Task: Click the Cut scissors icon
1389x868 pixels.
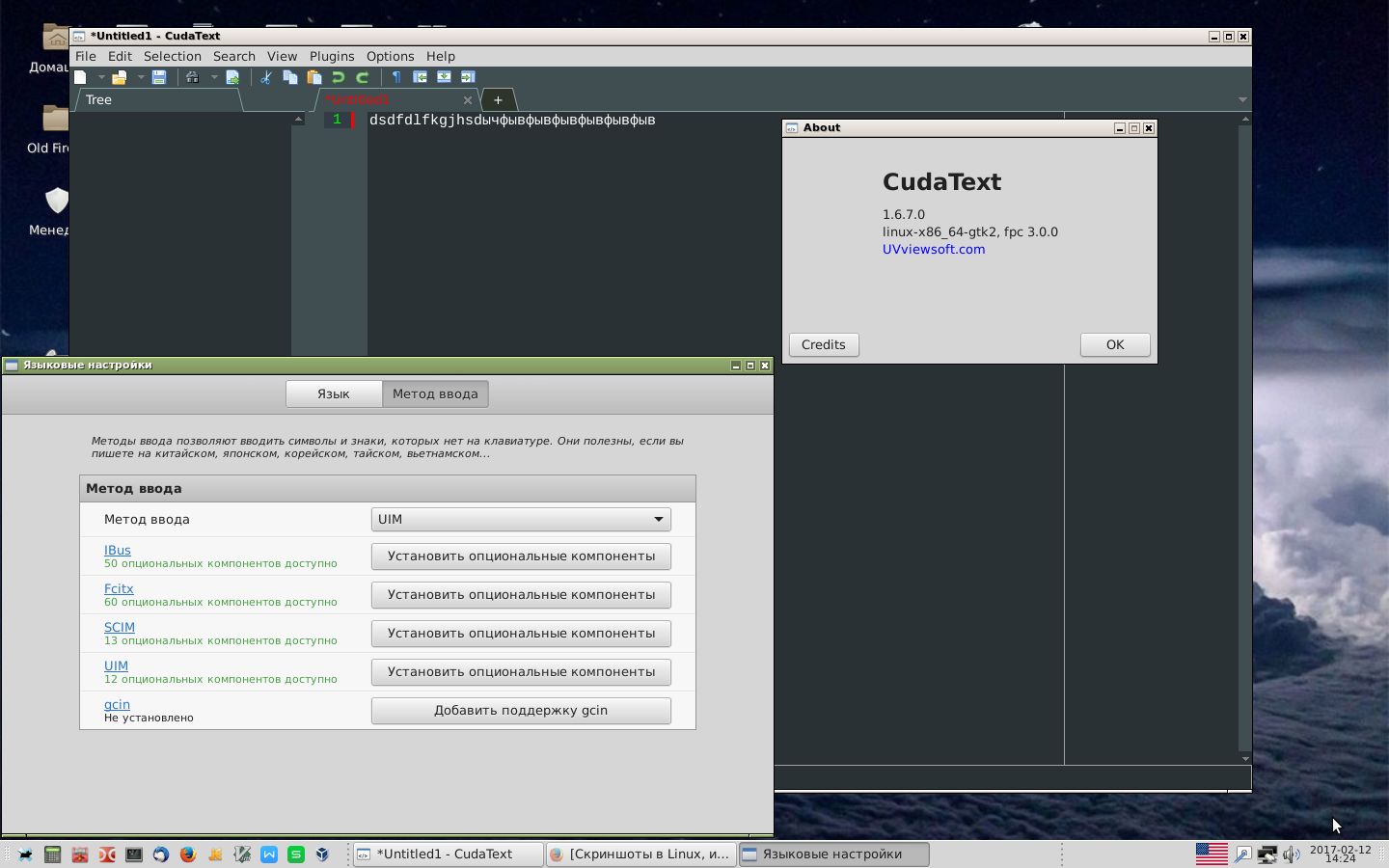Action: (x=265, y=77)
